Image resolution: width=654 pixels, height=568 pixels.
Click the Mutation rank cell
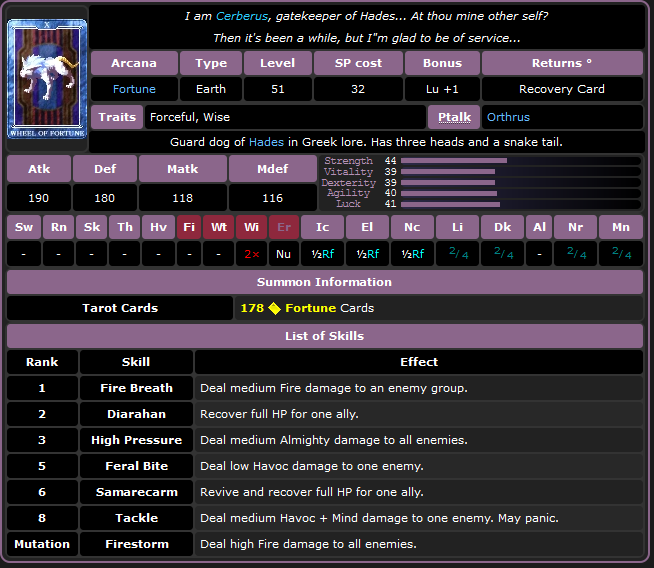point(42,544)
